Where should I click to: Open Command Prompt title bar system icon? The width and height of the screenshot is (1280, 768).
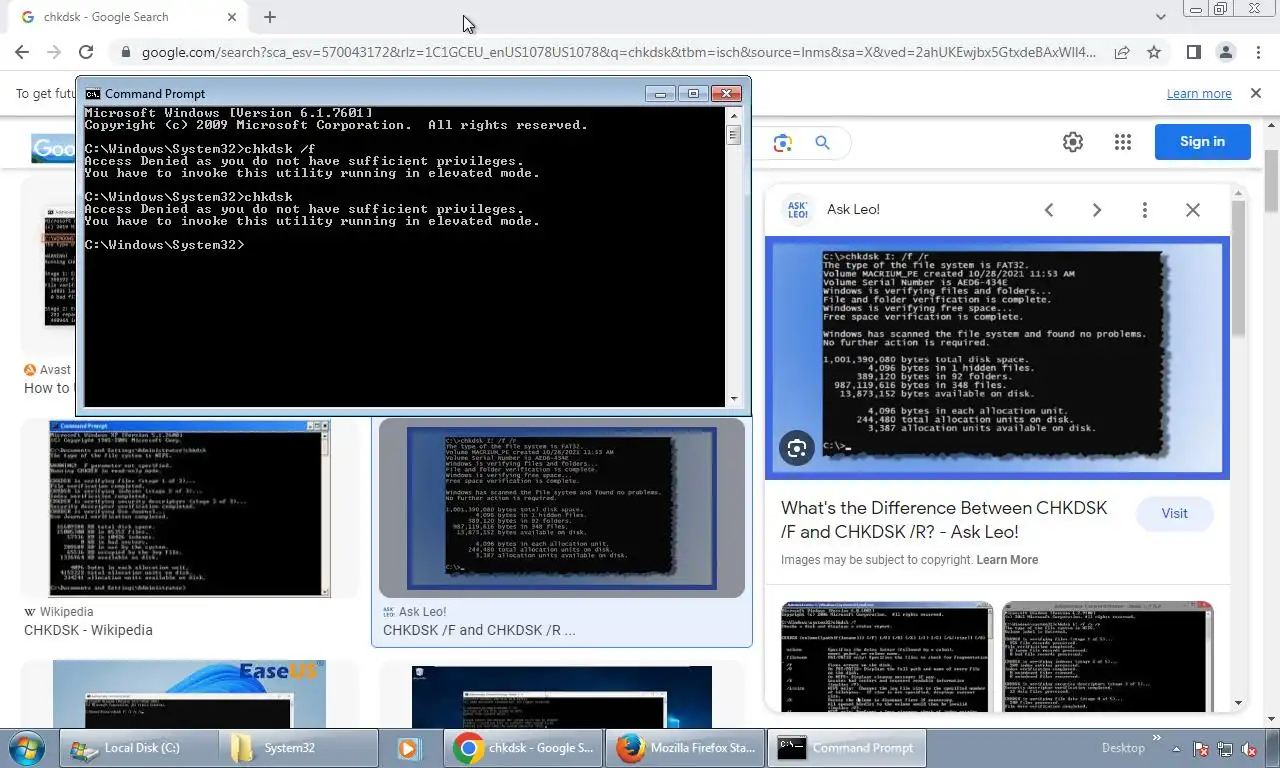93,93
